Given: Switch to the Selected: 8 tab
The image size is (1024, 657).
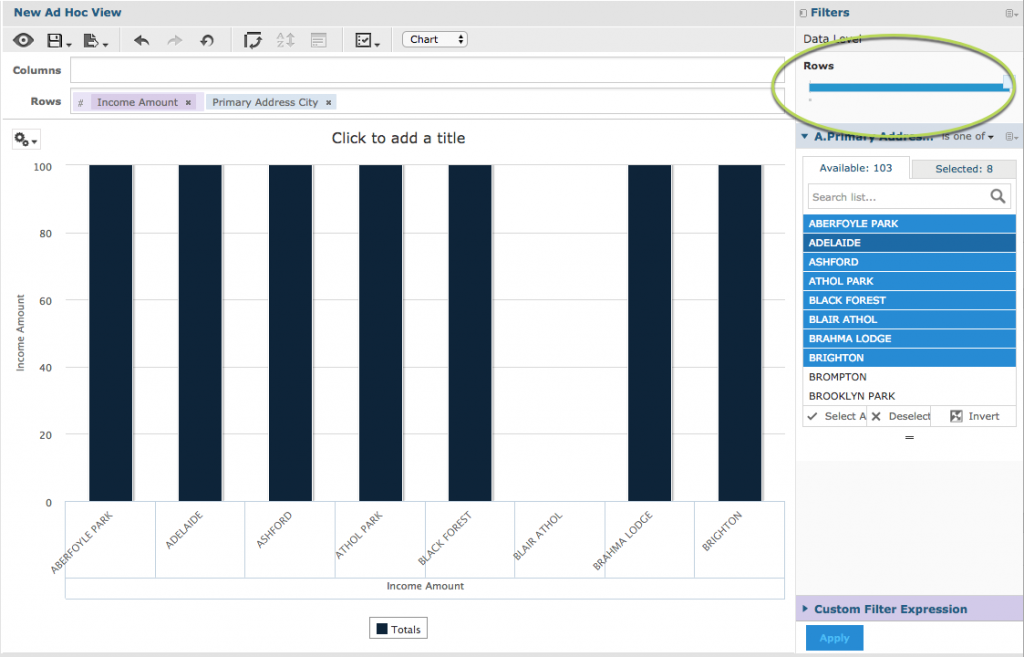Looking at the screenshot, I should coord(963,168).
